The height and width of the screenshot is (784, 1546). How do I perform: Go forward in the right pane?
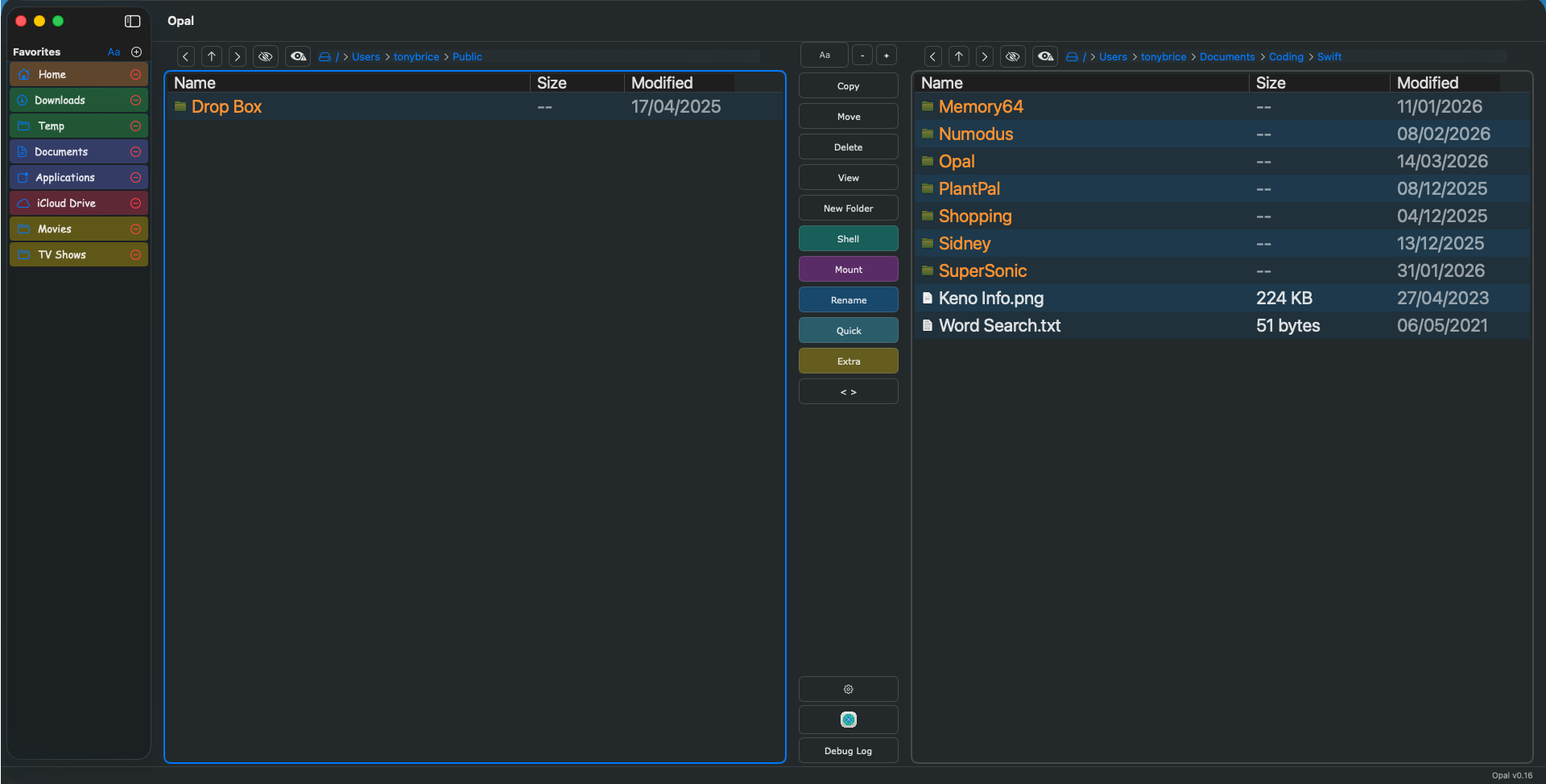point(984,56)
